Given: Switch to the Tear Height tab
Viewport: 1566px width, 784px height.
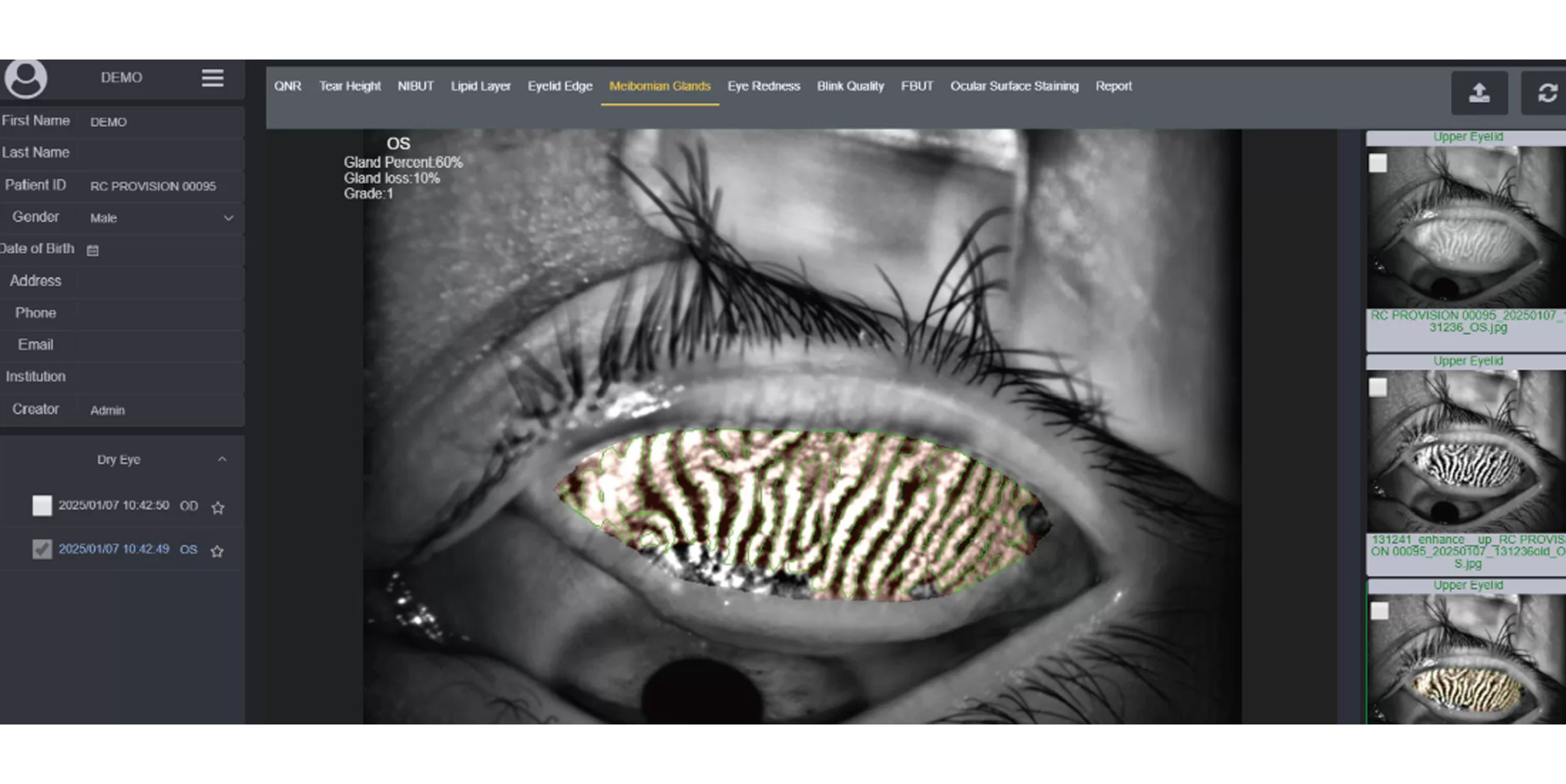Looking at the screenshot, I should [350, 86].
